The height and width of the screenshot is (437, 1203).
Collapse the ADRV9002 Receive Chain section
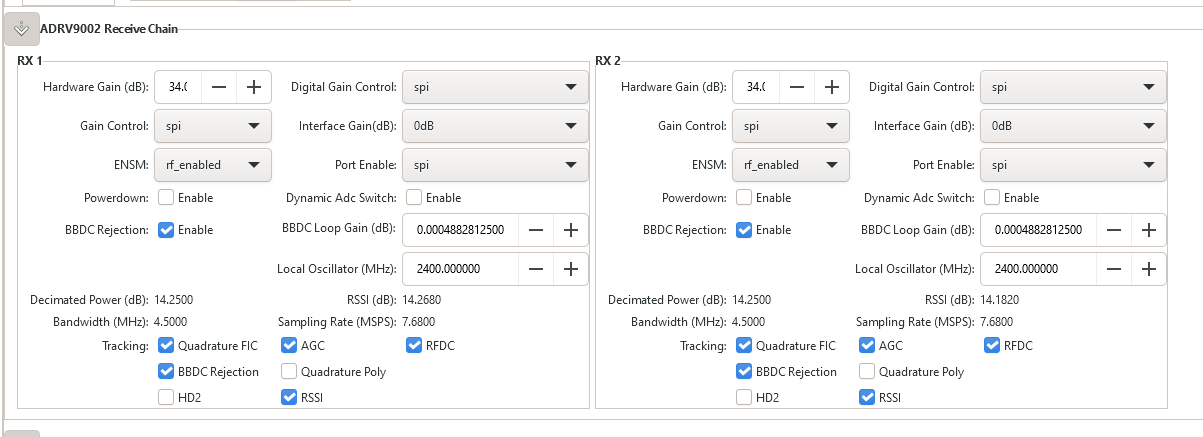click(21, 29)
